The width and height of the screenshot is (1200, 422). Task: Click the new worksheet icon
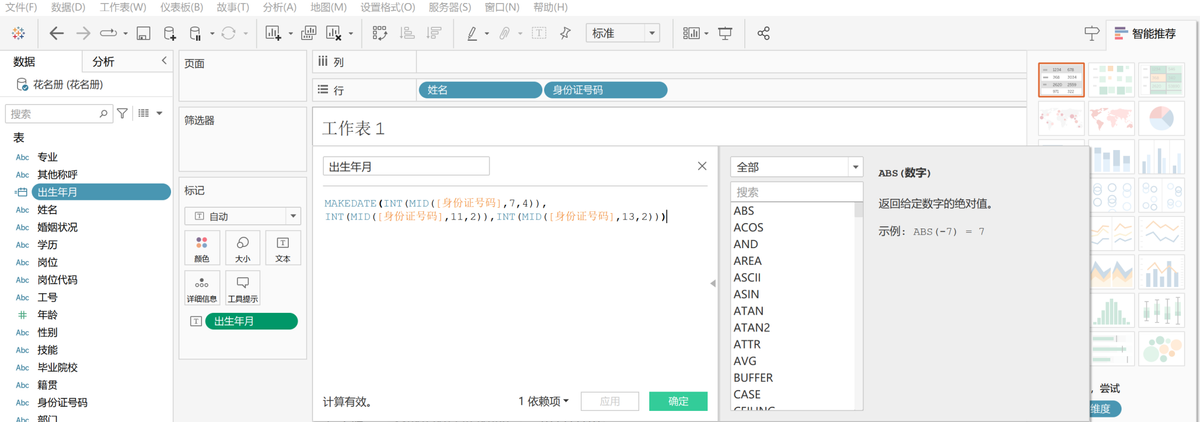(x=273, y=33)
